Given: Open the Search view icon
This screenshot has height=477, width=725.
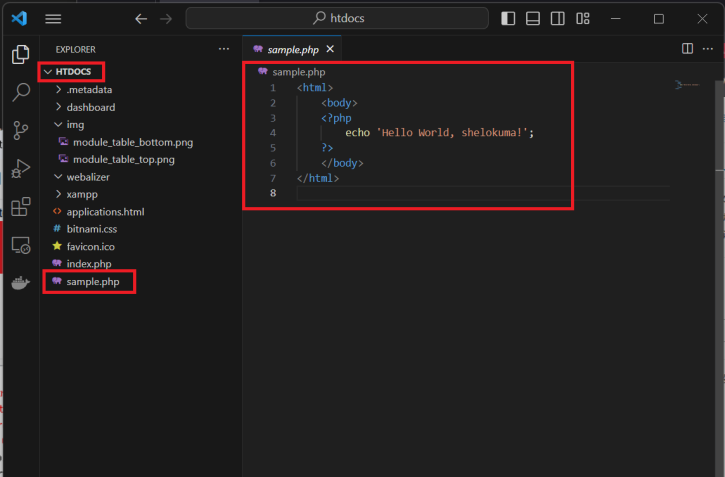Looking at the screenshot, I should pos(20,93).
